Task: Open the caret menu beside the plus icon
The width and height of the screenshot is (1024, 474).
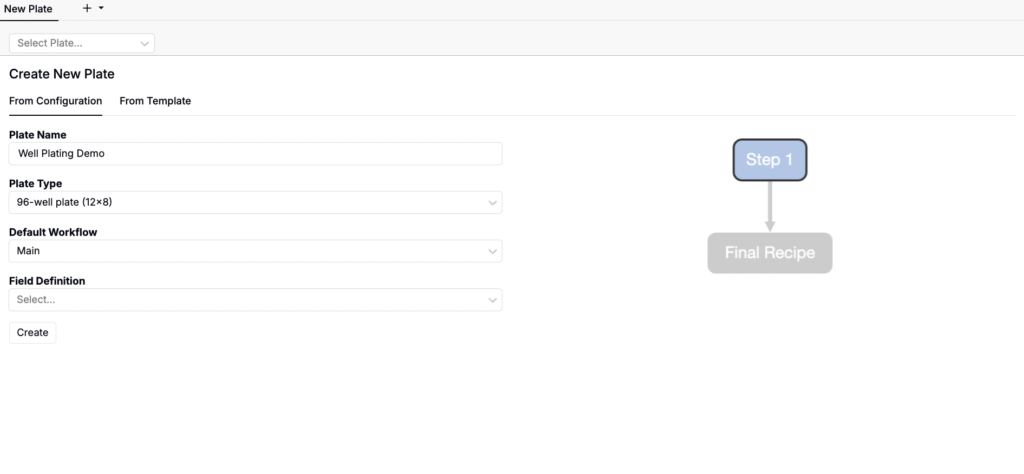Action: point(101,8)
